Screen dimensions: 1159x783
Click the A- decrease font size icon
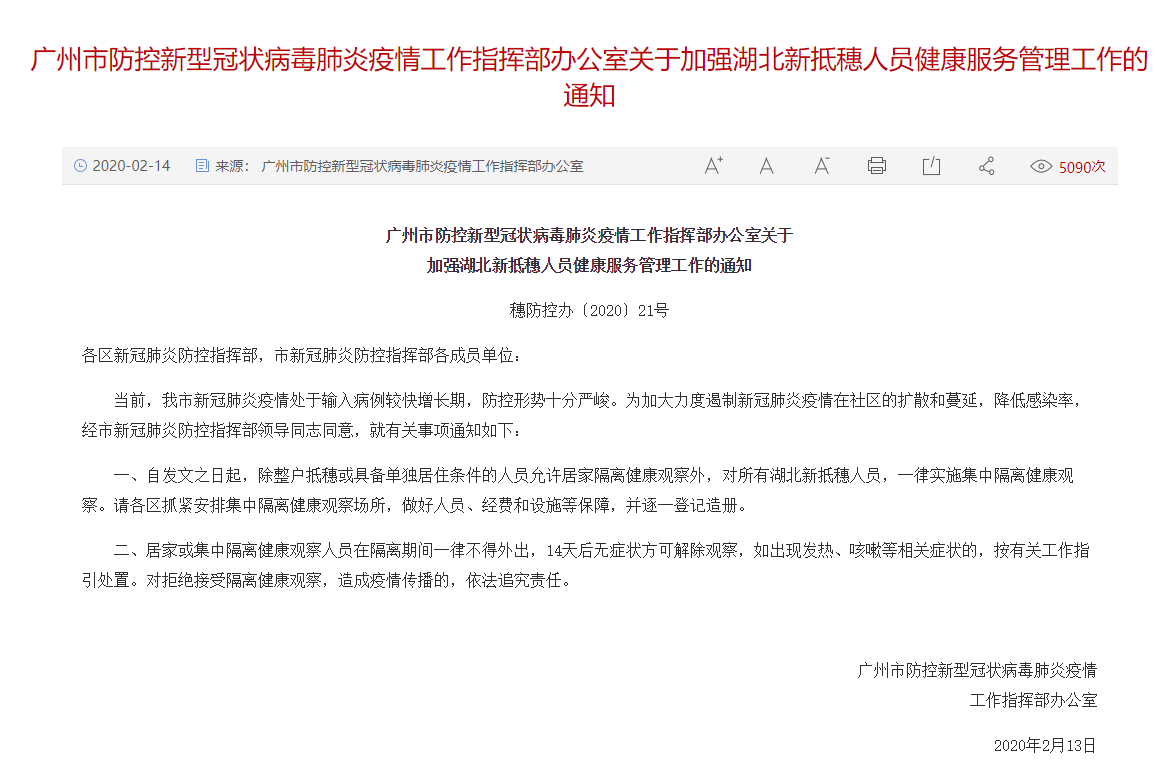click(821, 166)
